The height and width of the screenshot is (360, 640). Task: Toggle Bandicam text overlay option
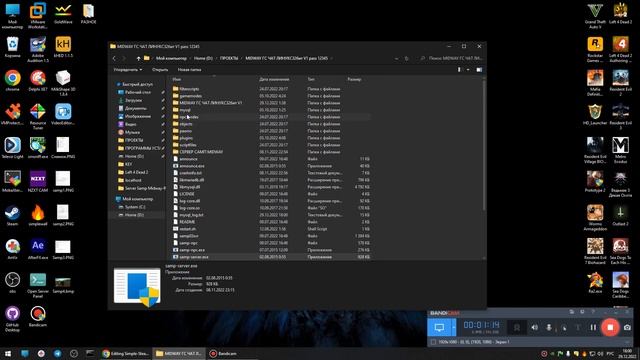[578, 327]
